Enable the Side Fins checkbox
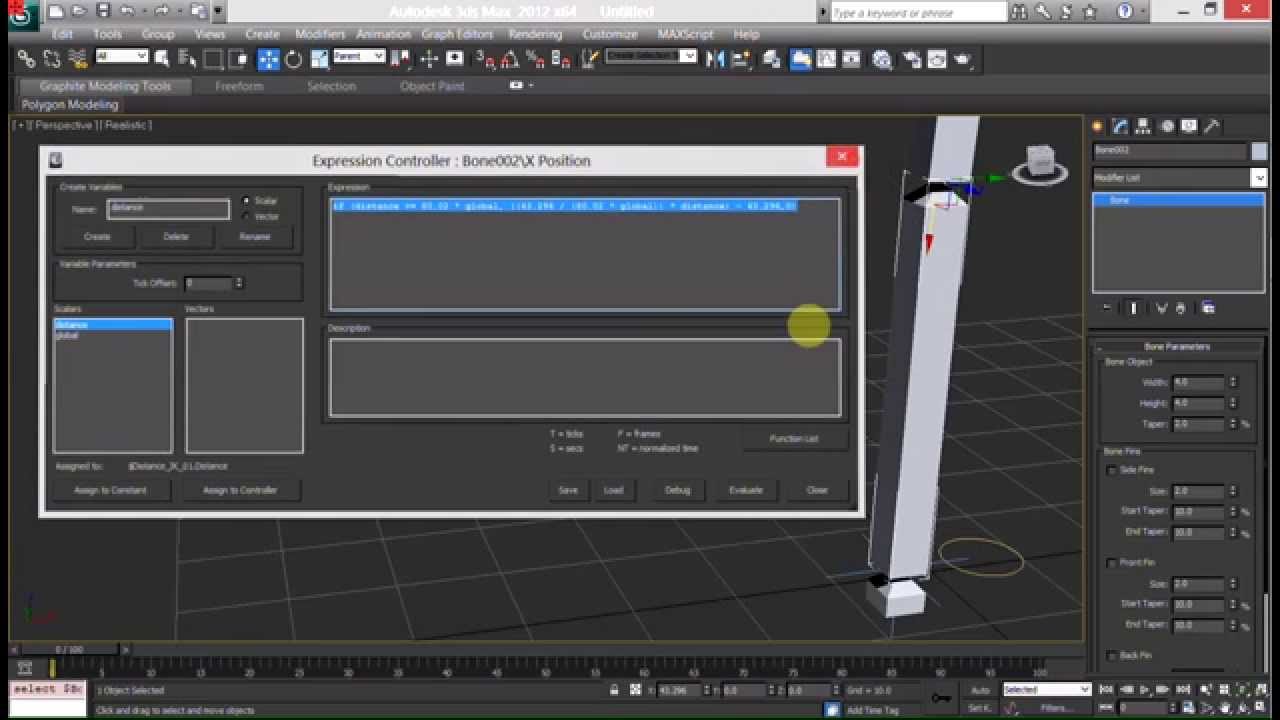 [1112, 470]
